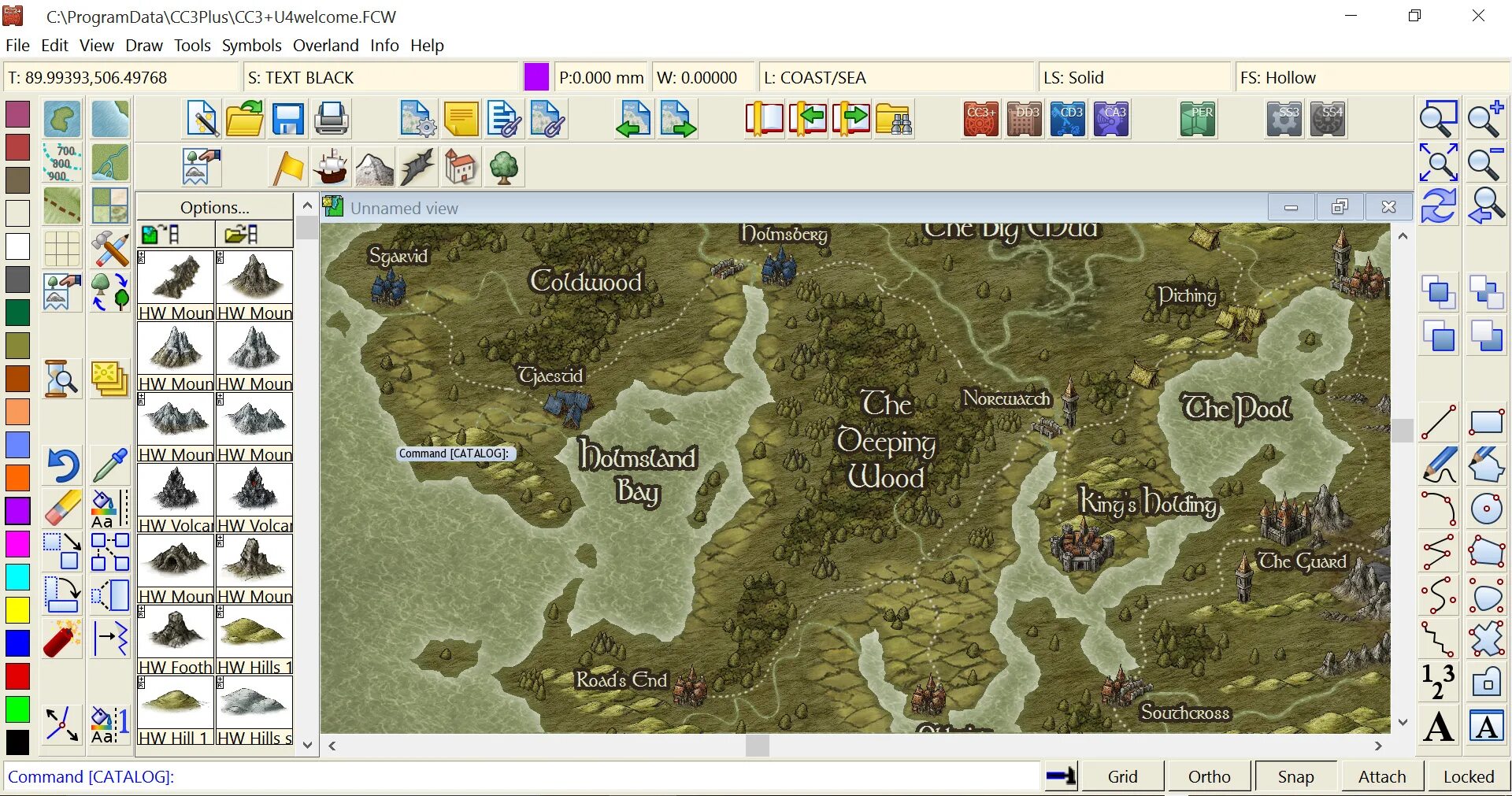Select the SS4 symbol set icon
Viewport: 1512px width, 796px height.
coord(1328,120)
